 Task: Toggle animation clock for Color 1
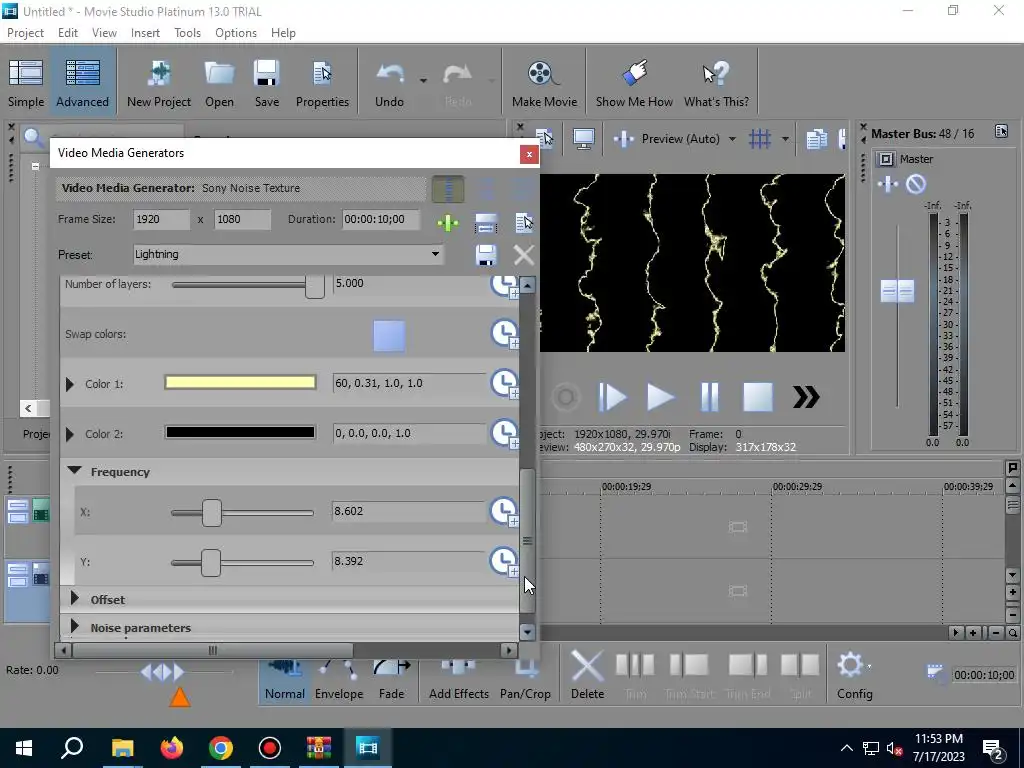[505, 383]
